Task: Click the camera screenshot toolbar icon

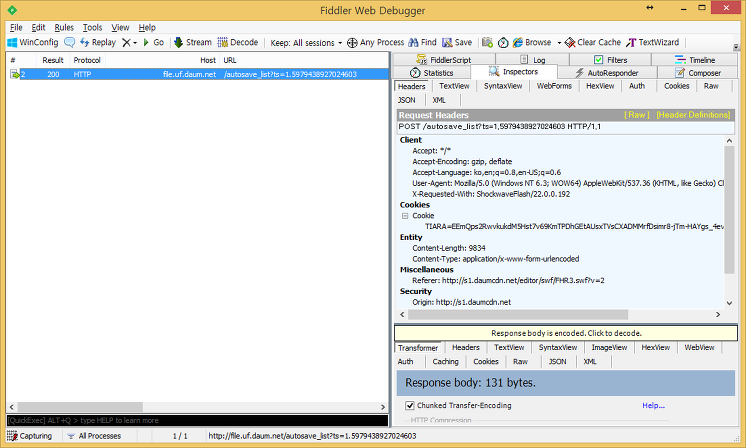Action: [x=487, y=42]
